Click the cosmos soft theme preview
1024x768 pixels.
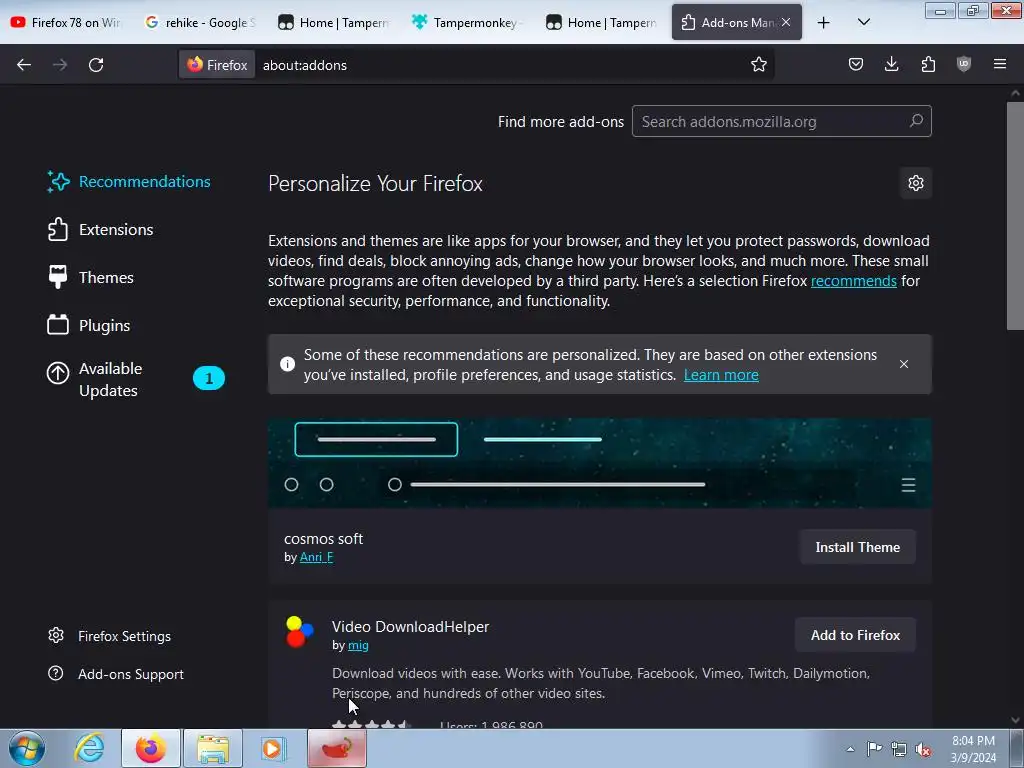tap(600, 463)
